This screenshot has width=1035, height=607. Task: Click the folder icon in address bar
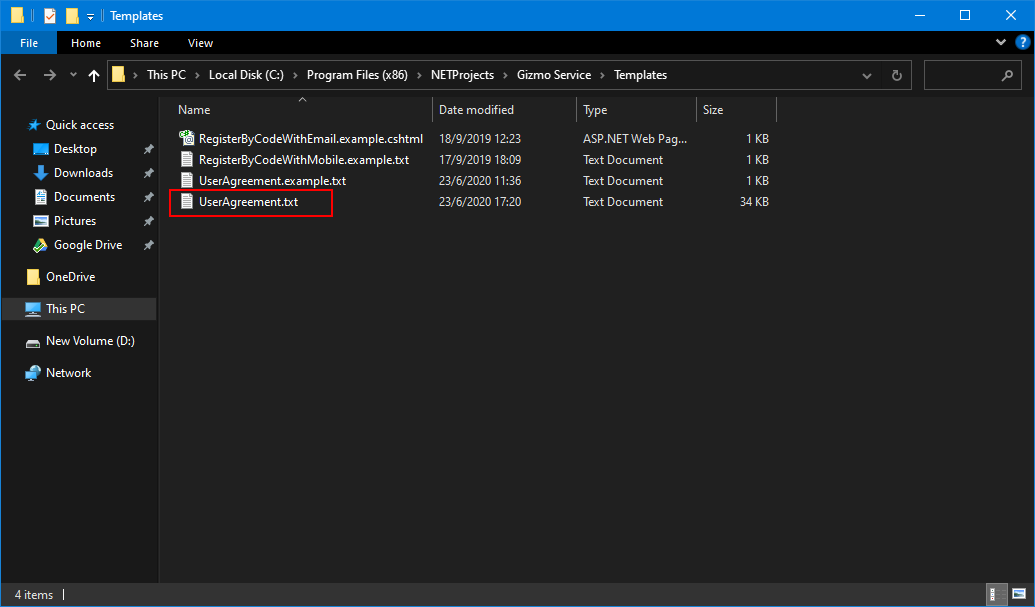118,75
